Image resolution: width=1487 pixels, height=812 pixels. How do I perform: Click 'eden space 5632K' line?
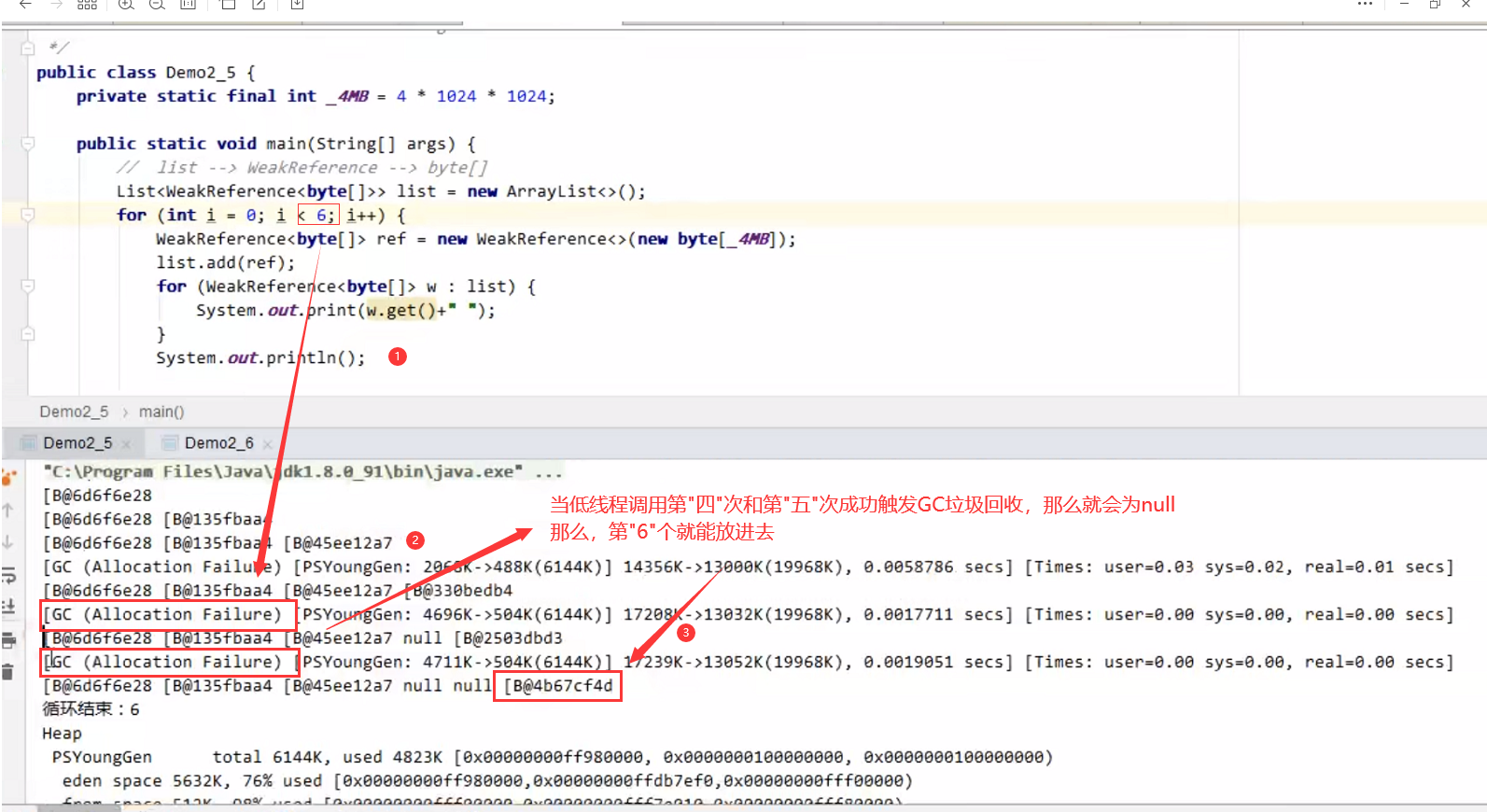[487, 781]
